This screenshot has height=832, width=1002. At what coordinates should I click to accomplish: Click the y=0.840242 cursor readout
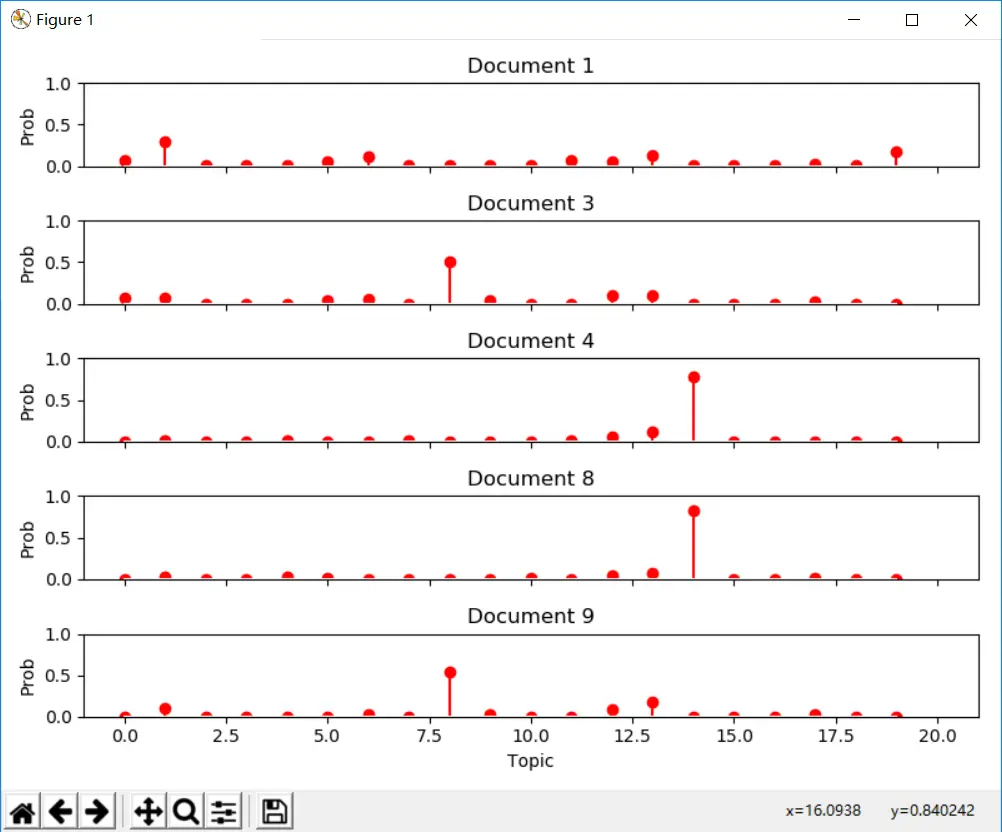click(932, 810)
